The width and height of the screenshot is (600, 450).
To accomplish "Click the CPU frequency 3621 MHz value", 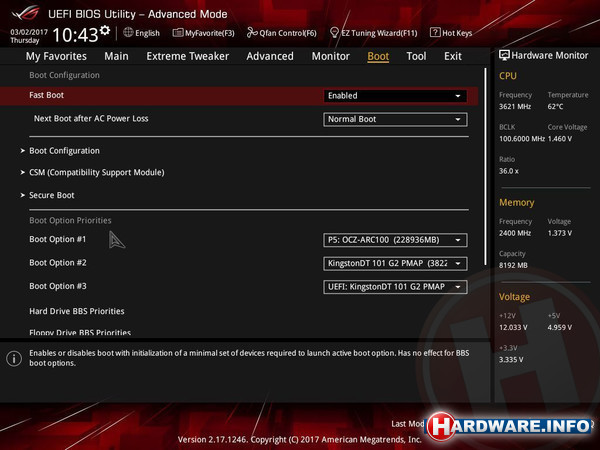I will click(x=515, y=106).
